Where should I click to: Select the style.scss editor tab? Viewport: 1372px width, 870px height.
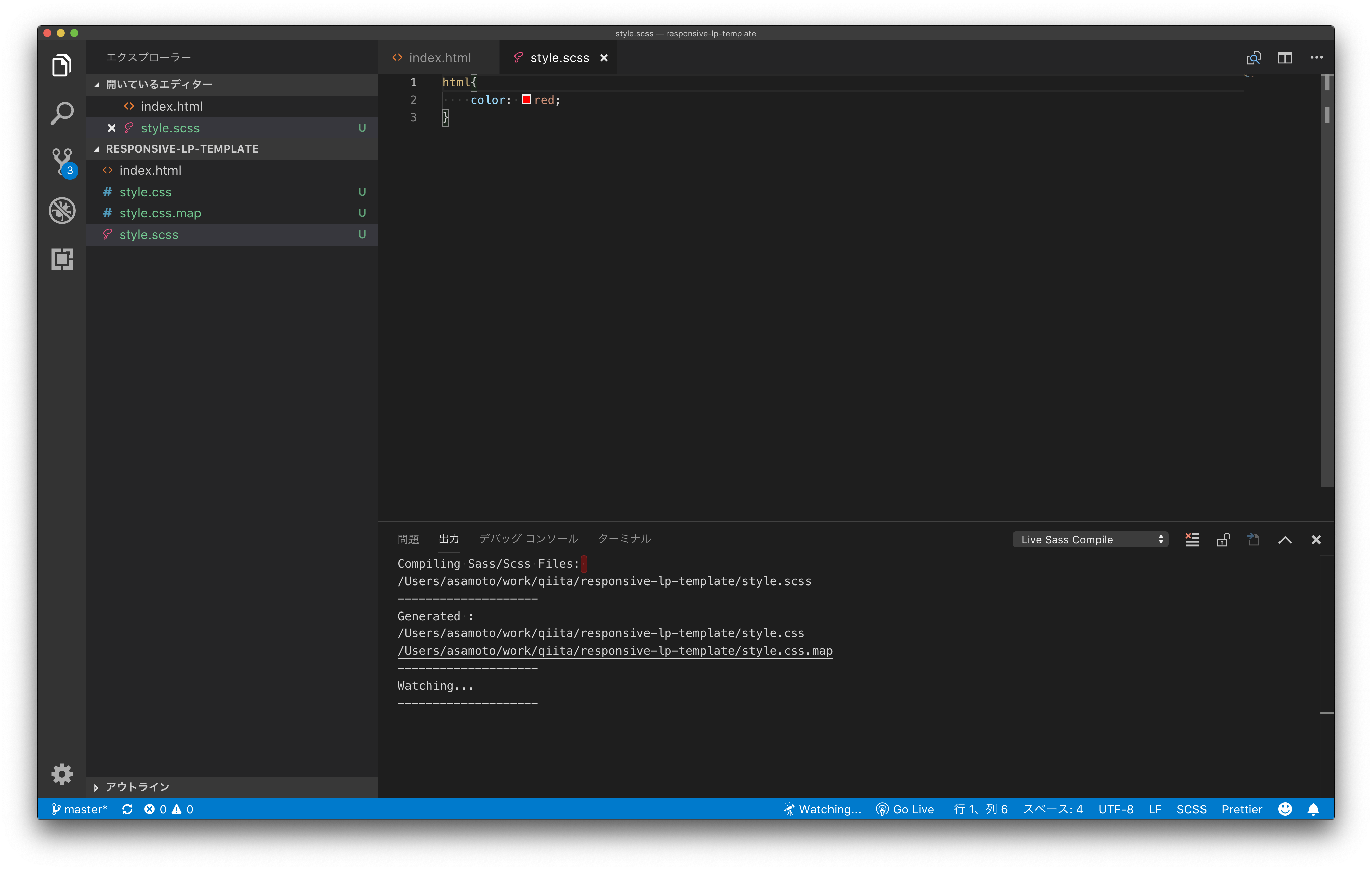[x=558, y=57]
